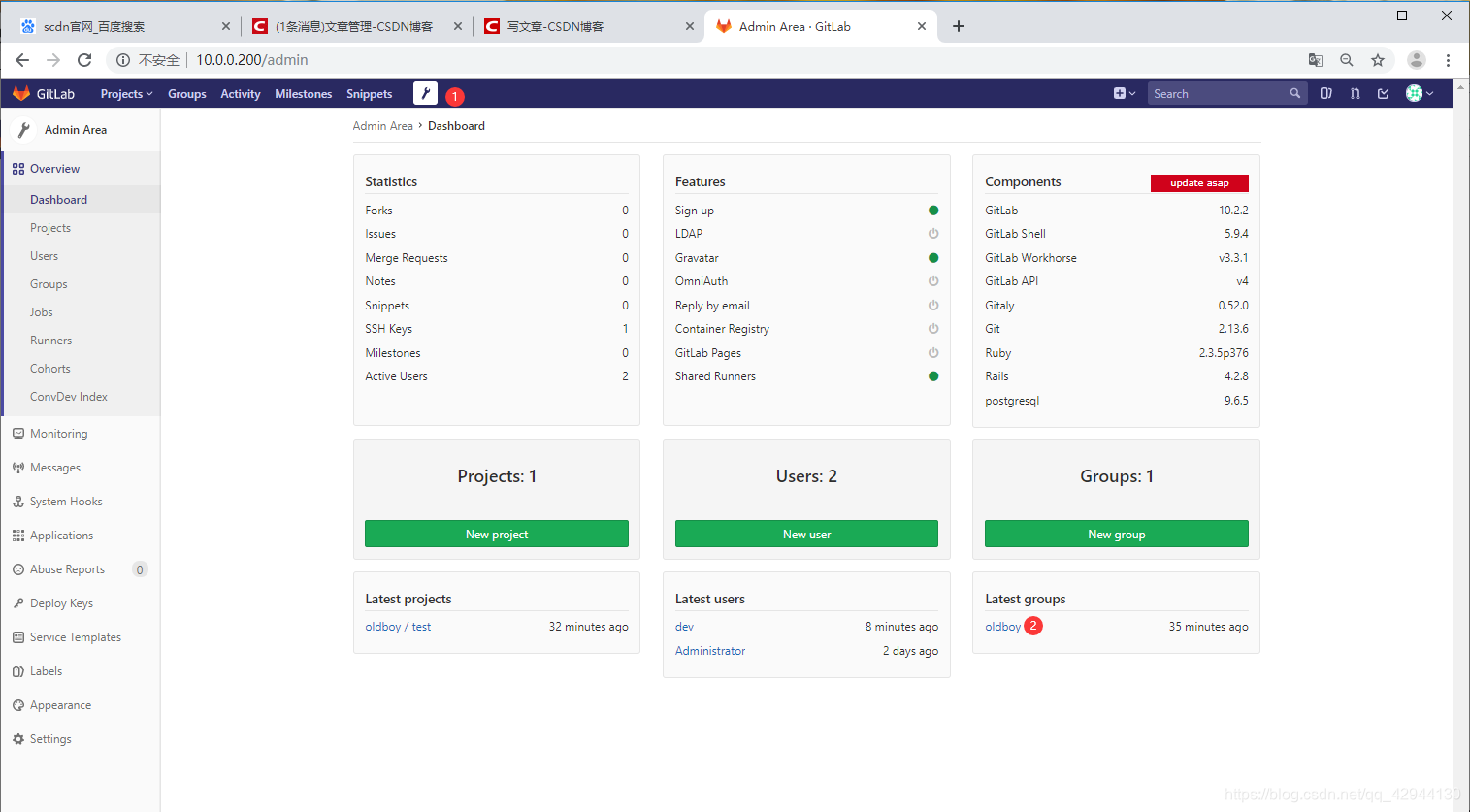Open Milestones in the top navbar

pyautogui.click(x=304, y=94)
